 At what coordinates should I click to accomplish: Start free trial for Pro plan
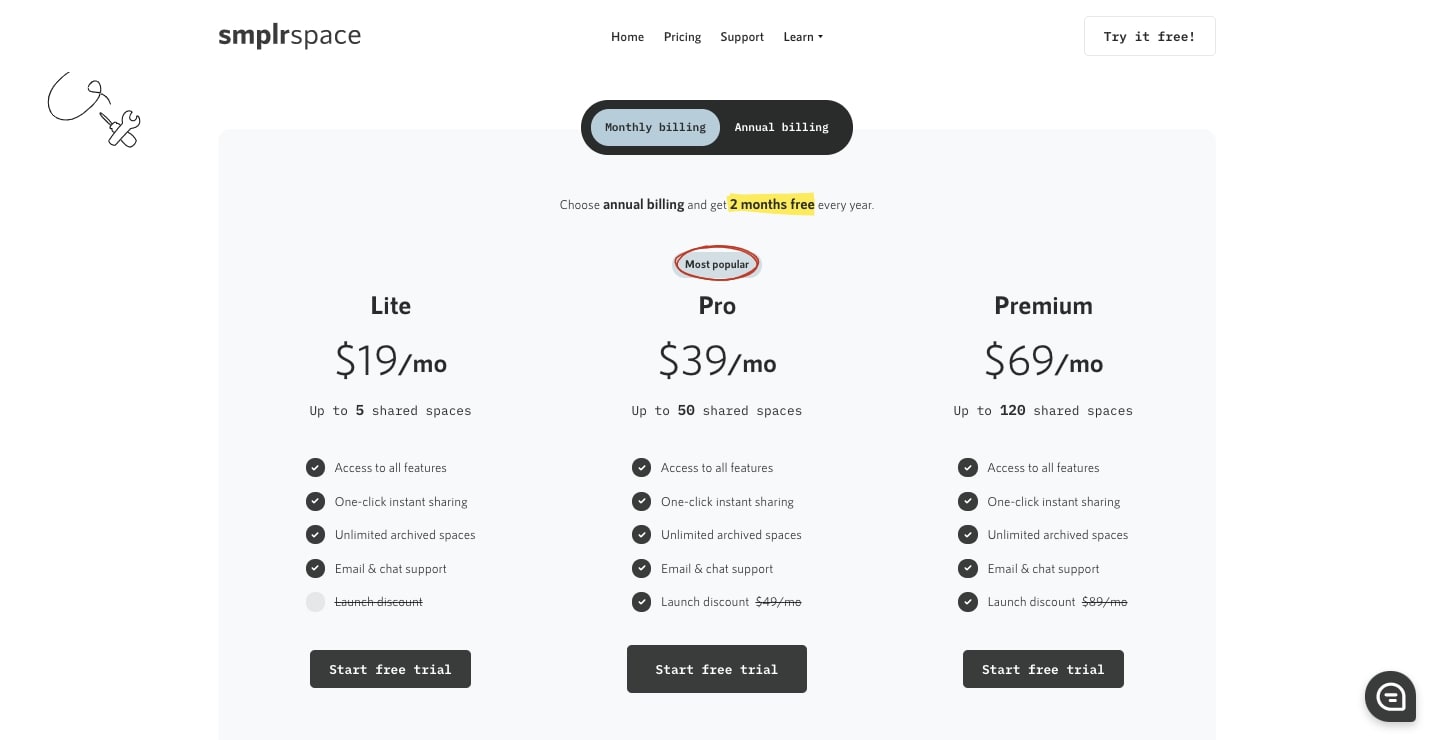(716, 669)
